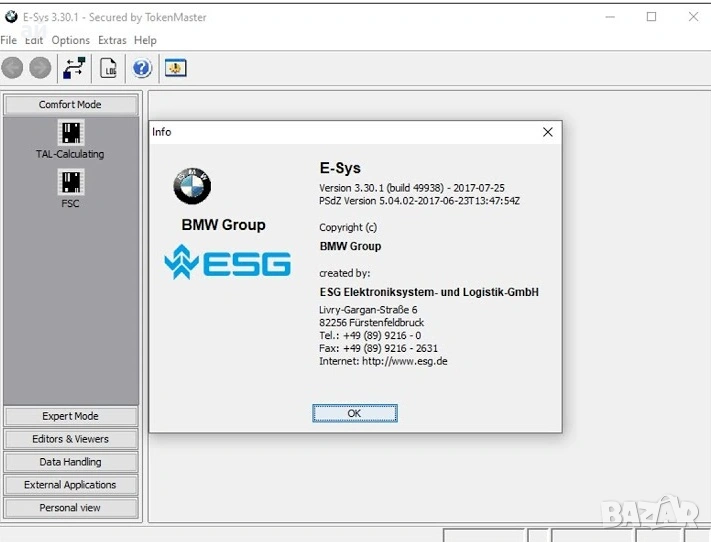The image size is (711, 542).
Task: Open the File menu
Action: point(8,40)
